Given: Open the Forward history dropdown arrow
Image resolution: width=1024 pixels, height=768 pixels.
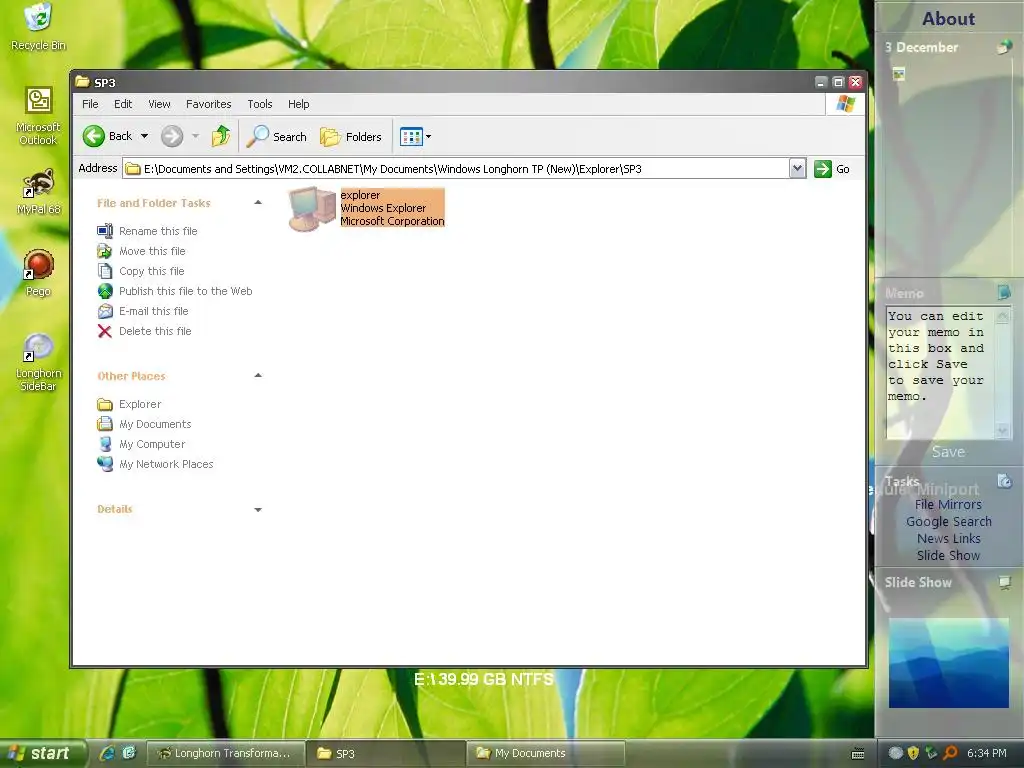Looking at the screenshot, I should coord(195,136).
